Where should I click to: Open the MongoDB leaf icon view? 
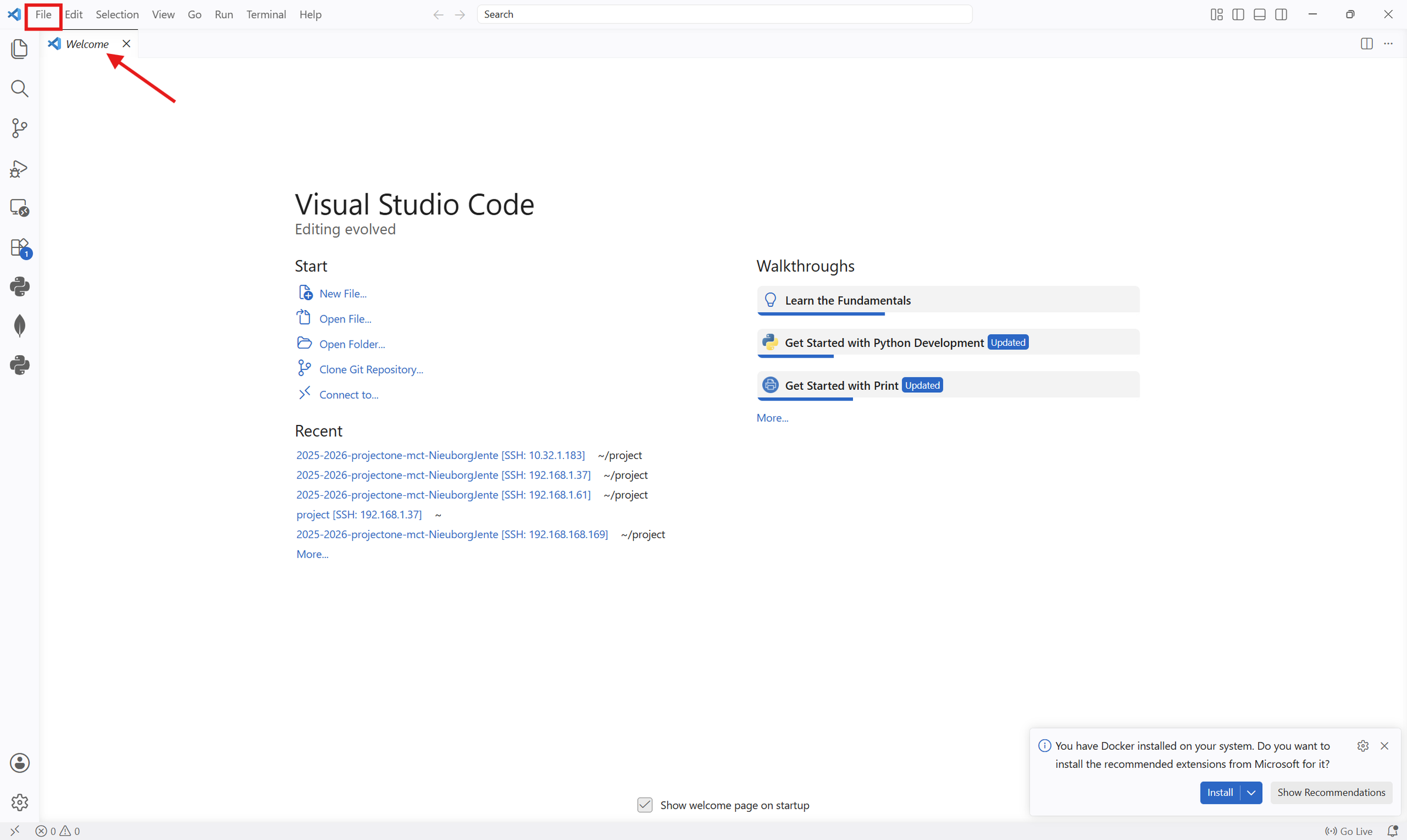(19, 326)
